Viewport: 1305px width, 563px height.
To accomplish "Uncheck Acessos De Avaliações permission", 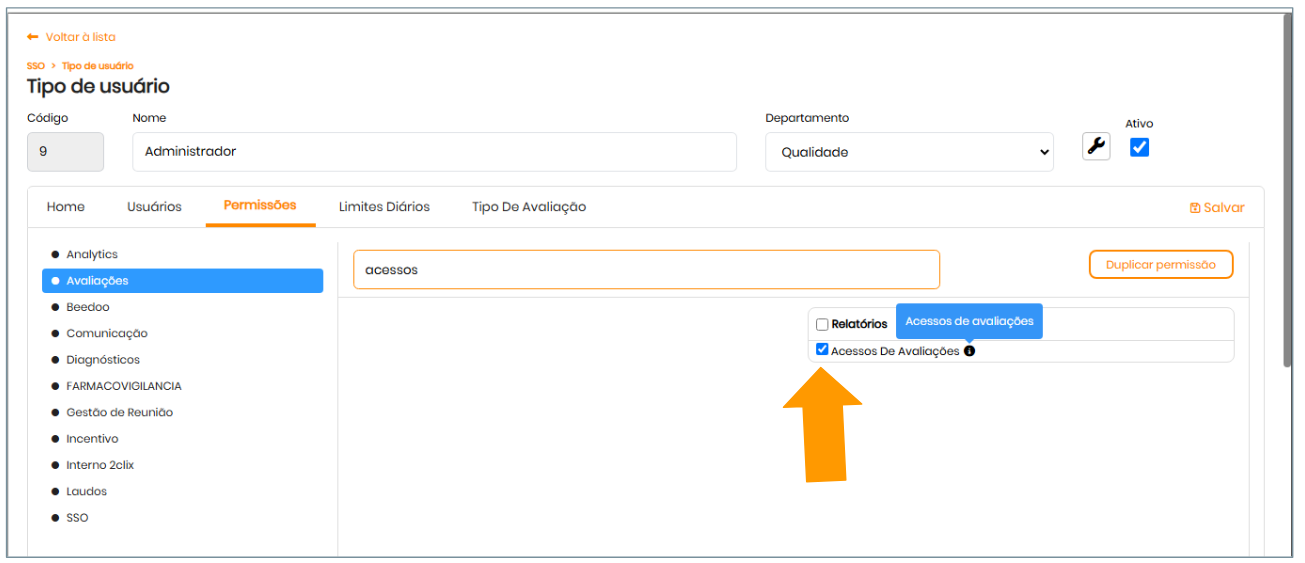I will coord(822,350).
